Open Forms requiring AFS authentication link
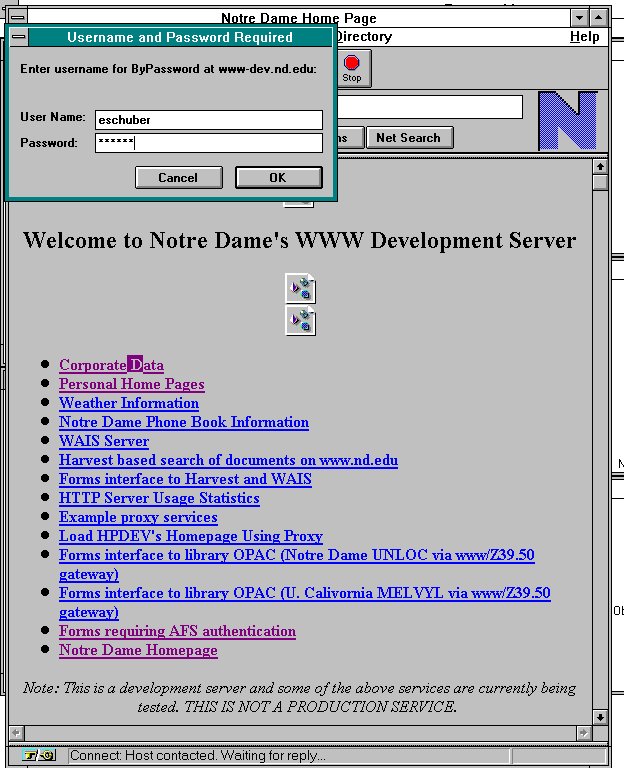The height and width of the screenshot is (768, 624). point(177,631)
